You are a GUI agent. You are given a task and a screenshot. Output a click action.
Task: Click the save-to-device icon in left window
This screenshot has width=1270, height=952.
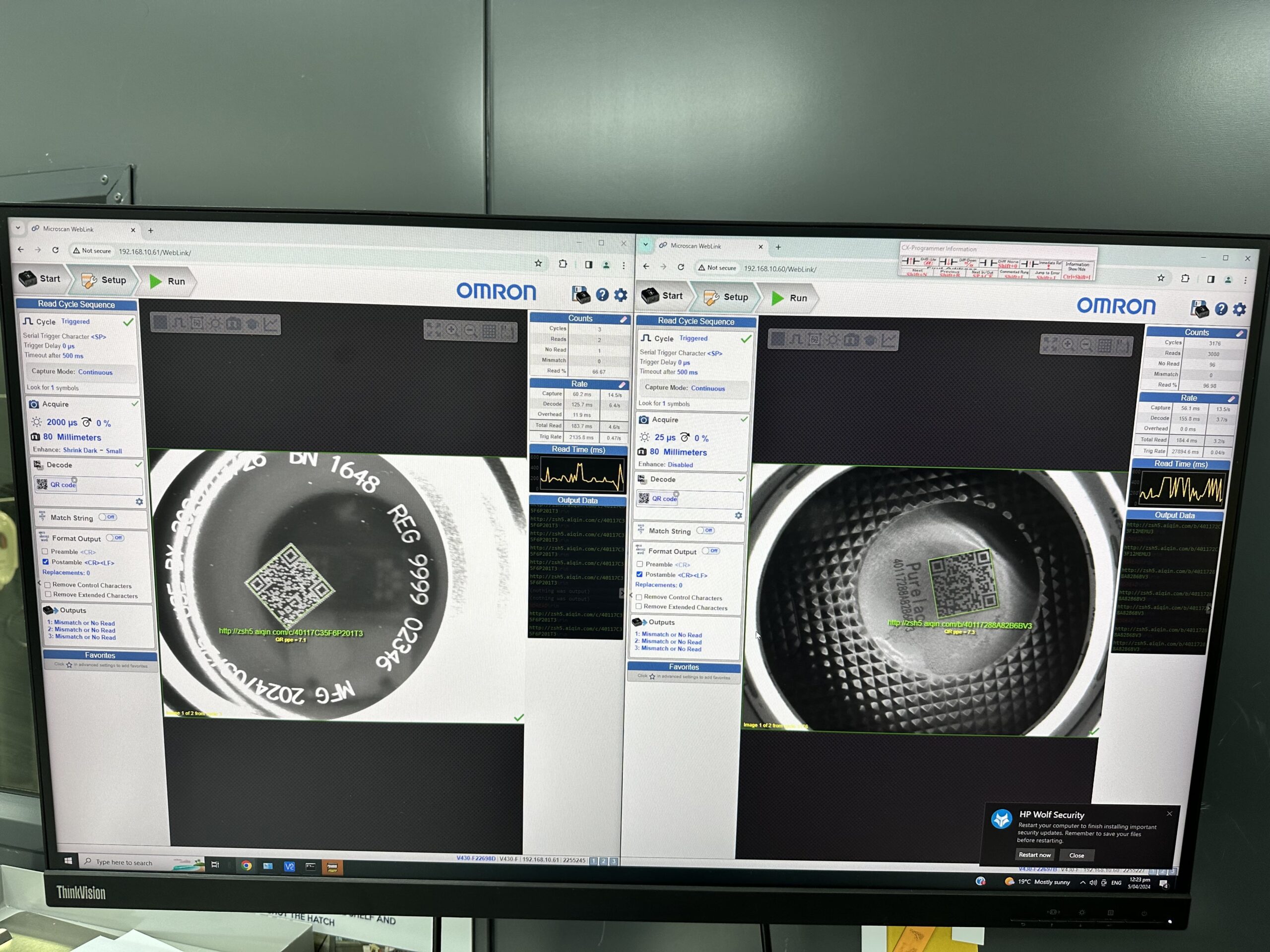(580, 295)
